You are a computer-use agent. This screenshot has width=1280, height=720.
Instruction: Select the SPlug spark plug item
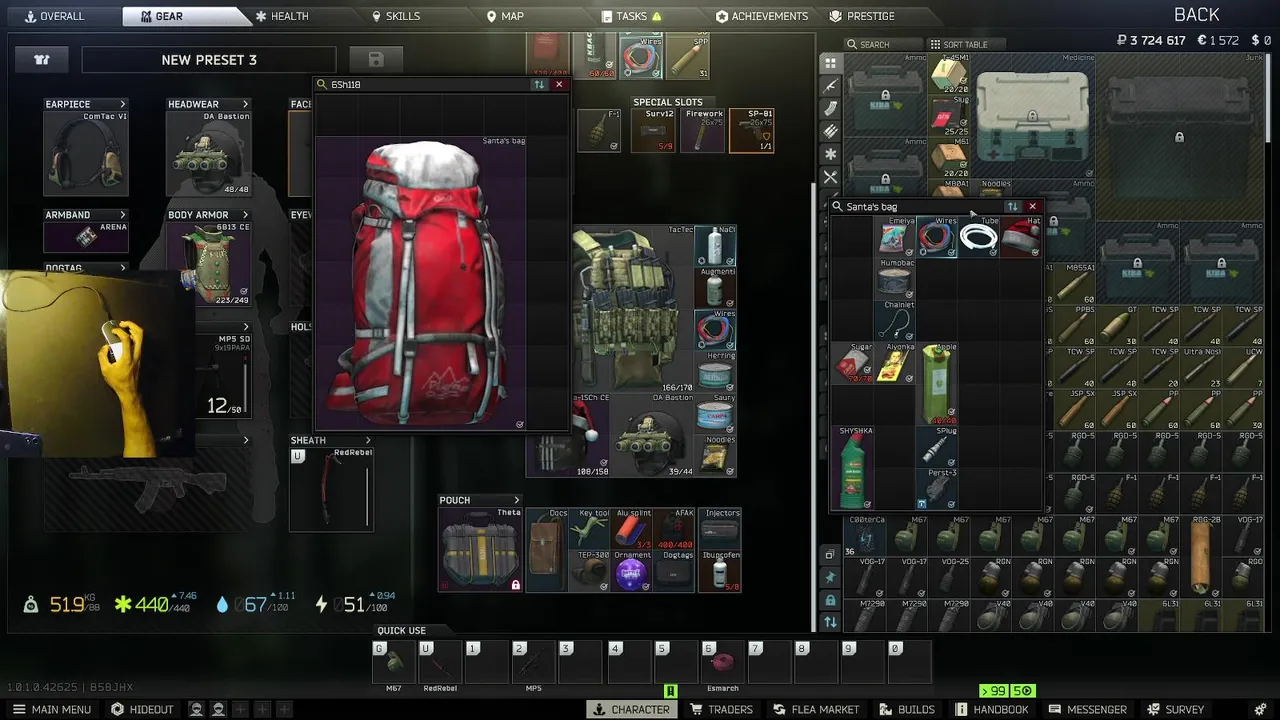coord(937,447)
